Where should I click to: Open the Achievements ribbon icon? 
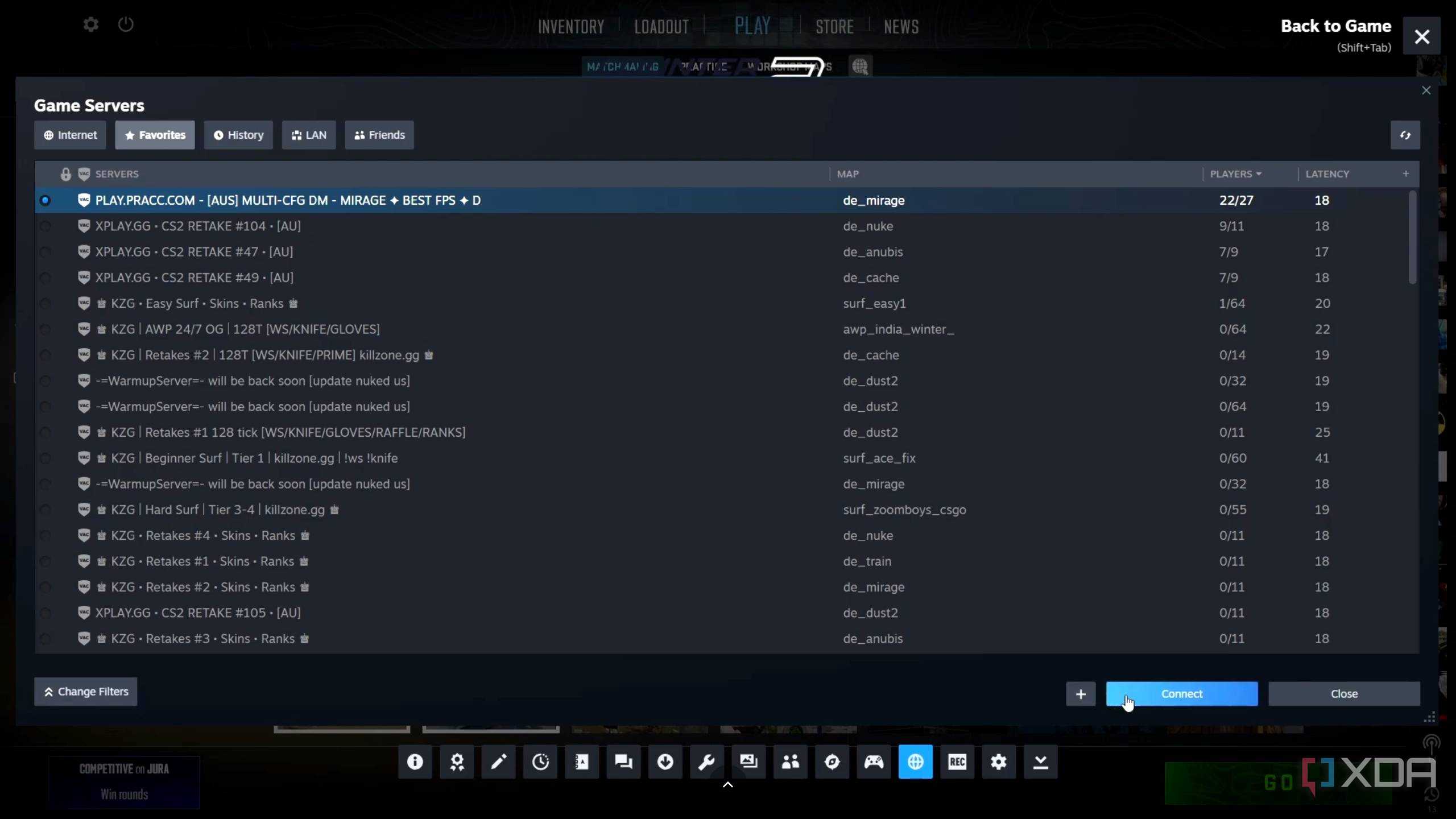[457, 762]
